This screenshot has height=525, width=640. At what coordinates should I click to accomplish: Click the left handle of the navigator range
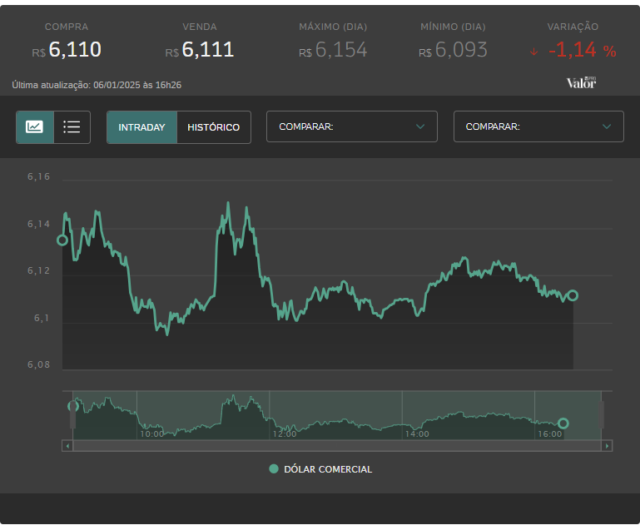coord(73,415)
